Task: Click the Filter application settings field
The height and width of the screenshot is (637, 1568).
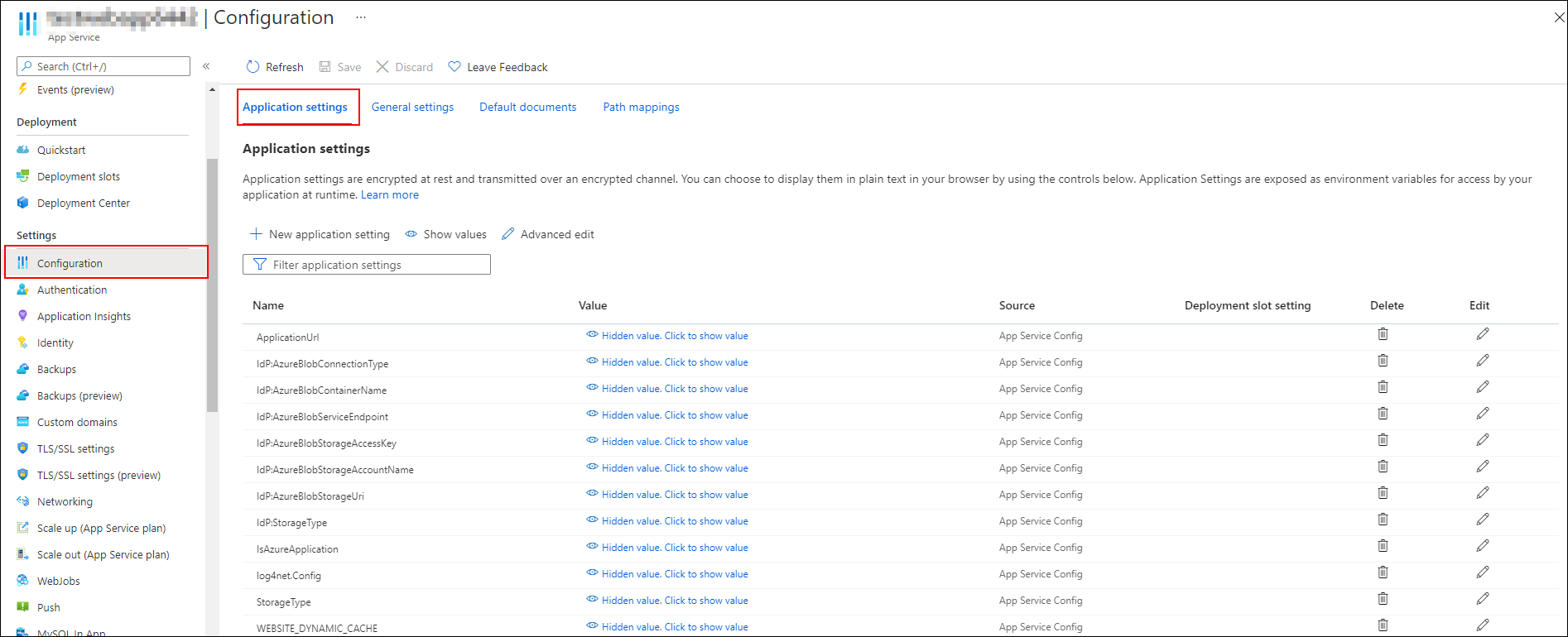Action: tap(367, 265)
